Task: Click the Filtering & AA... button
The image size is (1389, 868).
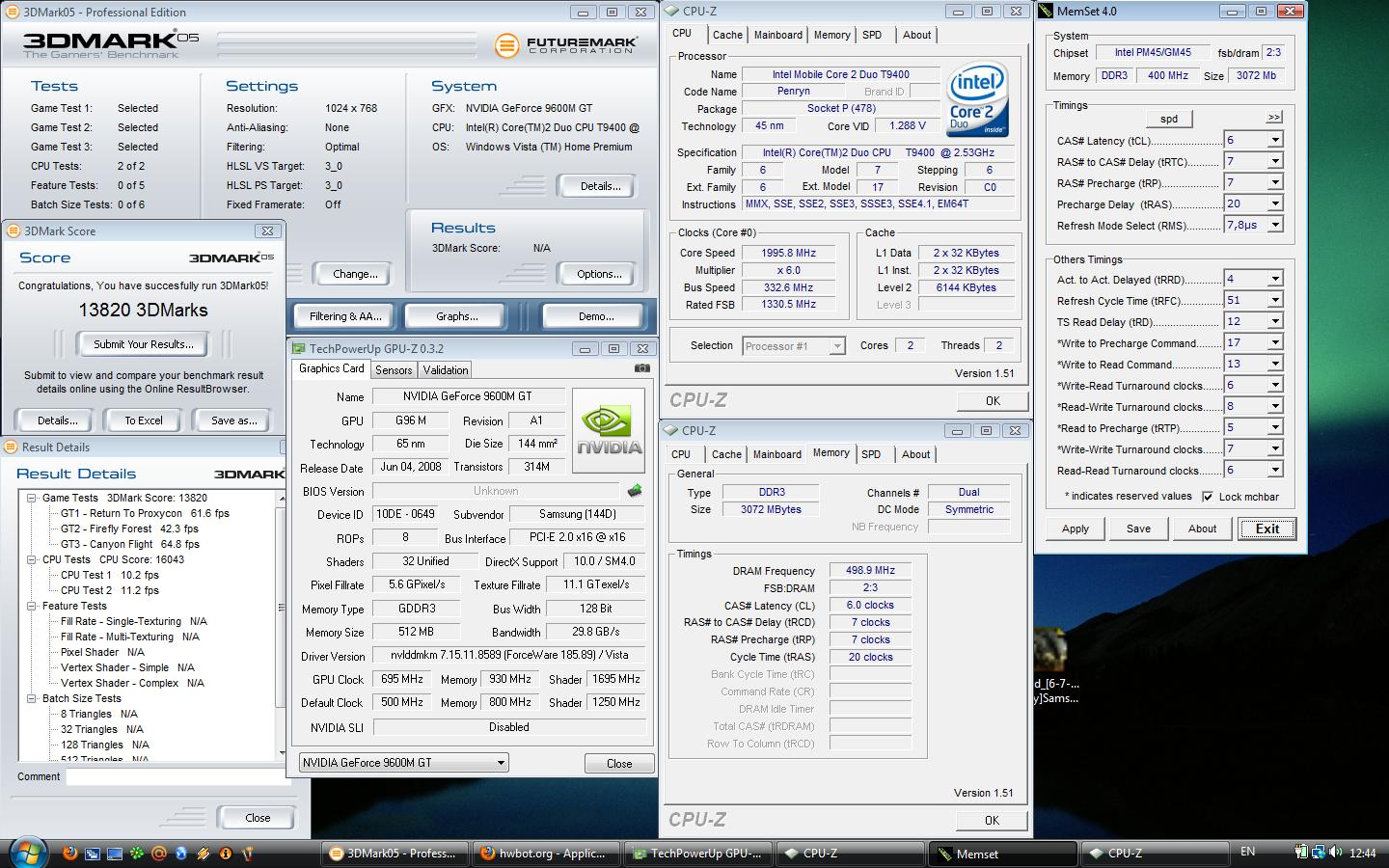Action: pyautogui.click(x=345, y=315)
